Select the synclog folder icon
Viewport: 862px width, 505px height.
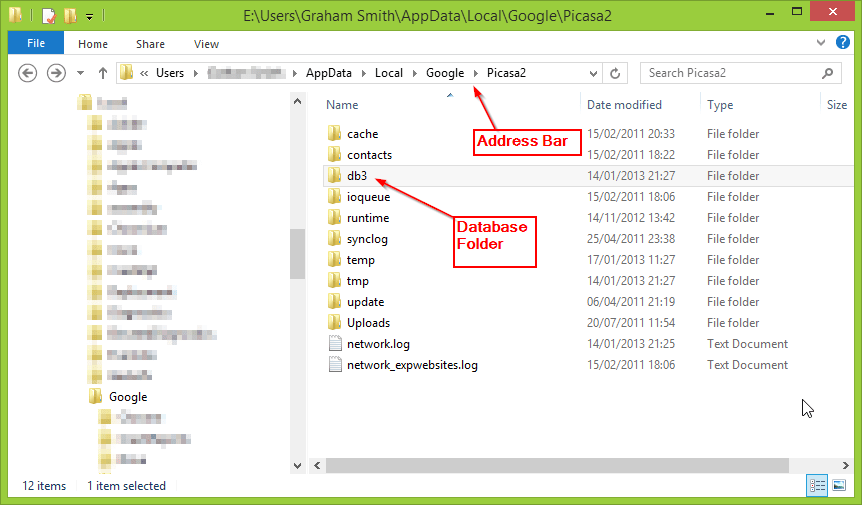[x=334, y=238]
